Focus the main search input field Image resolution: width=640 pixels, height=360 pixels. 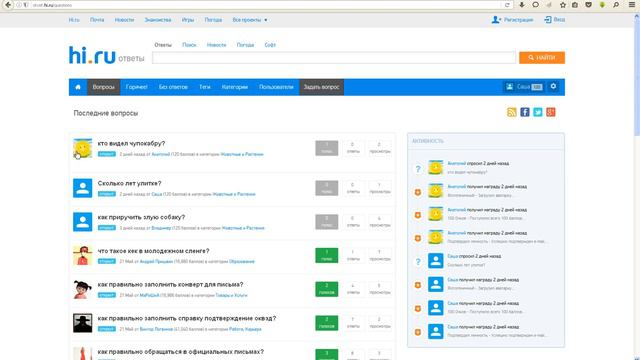click(x=334, y=58)
